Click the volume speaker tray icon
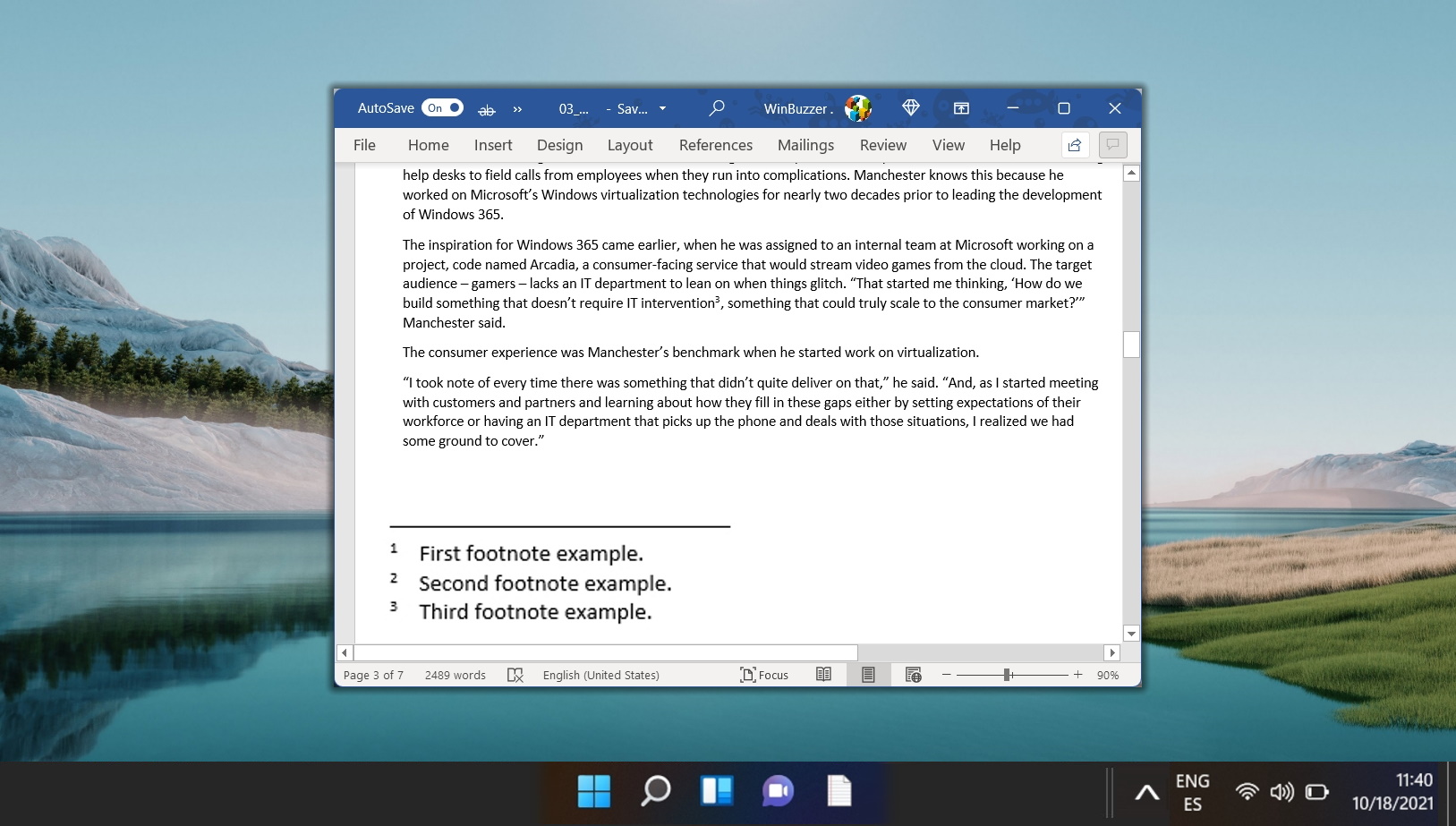Image resolution: width=1456 pixels, height=826 pixels. click(x=1281, y=792)
